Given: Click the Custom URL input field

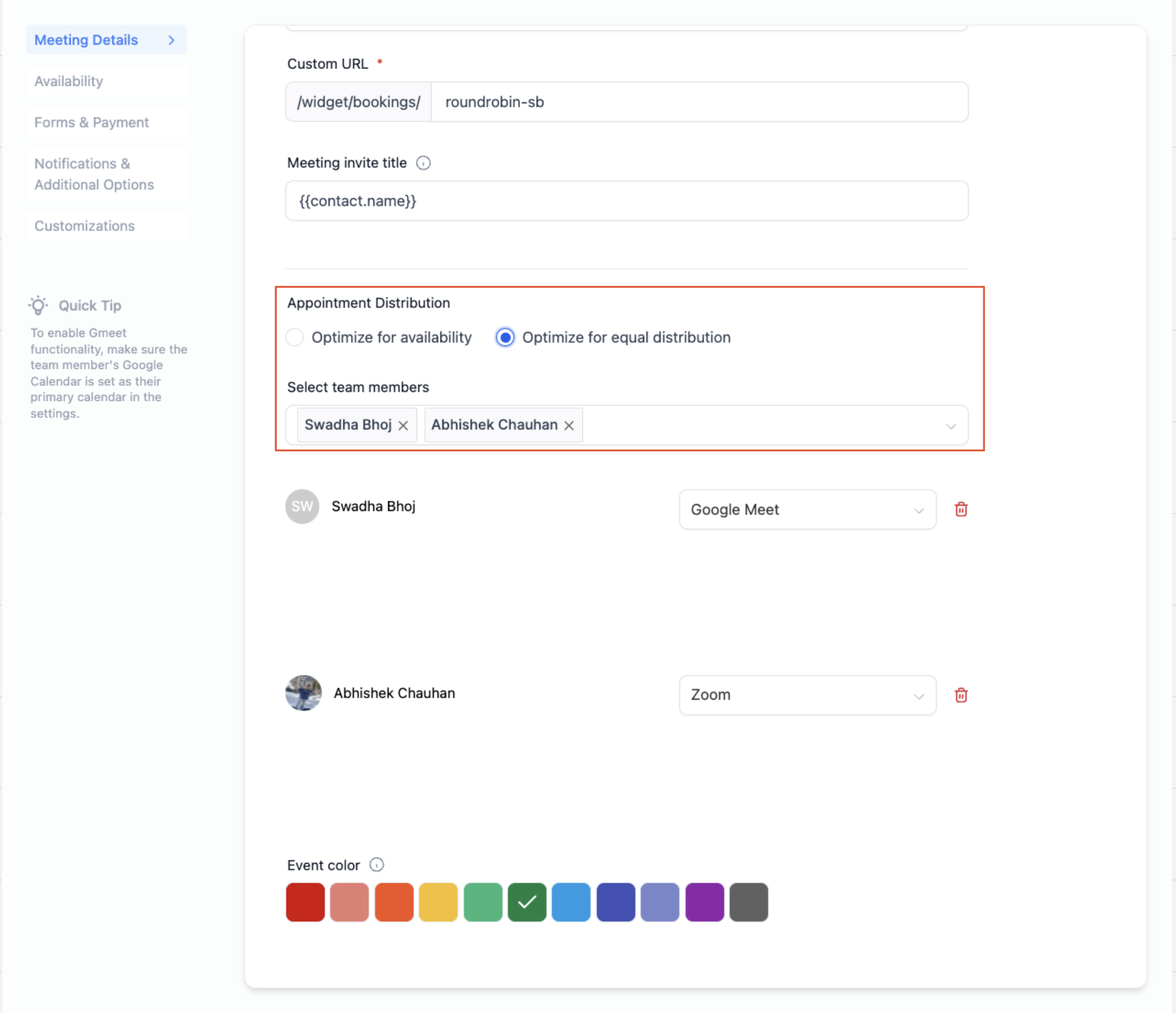Looking at the screenshot, I should pyautogui.click(x=698, y=102).
